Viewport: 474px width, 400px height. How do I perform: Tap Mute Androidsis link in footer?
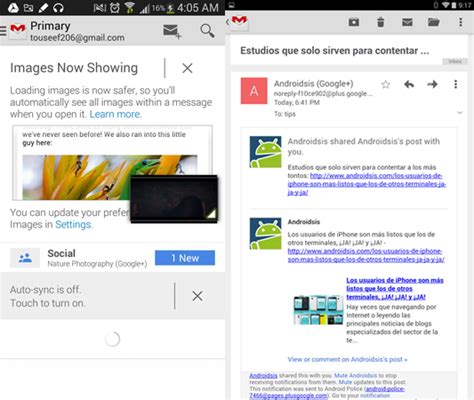point(356,375)
